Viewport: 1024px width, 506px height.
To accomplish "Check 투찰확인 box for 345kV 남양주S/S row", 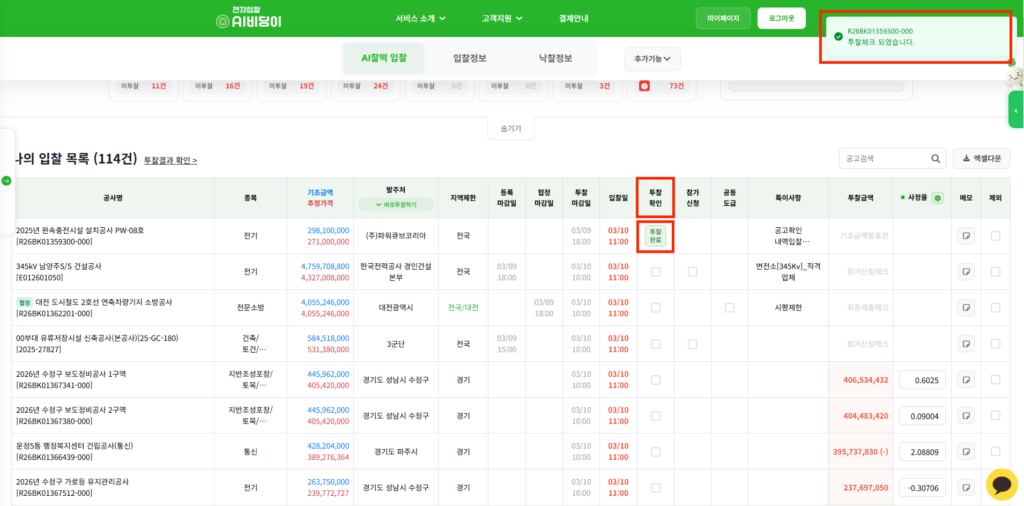I will [x=655, y=272].
